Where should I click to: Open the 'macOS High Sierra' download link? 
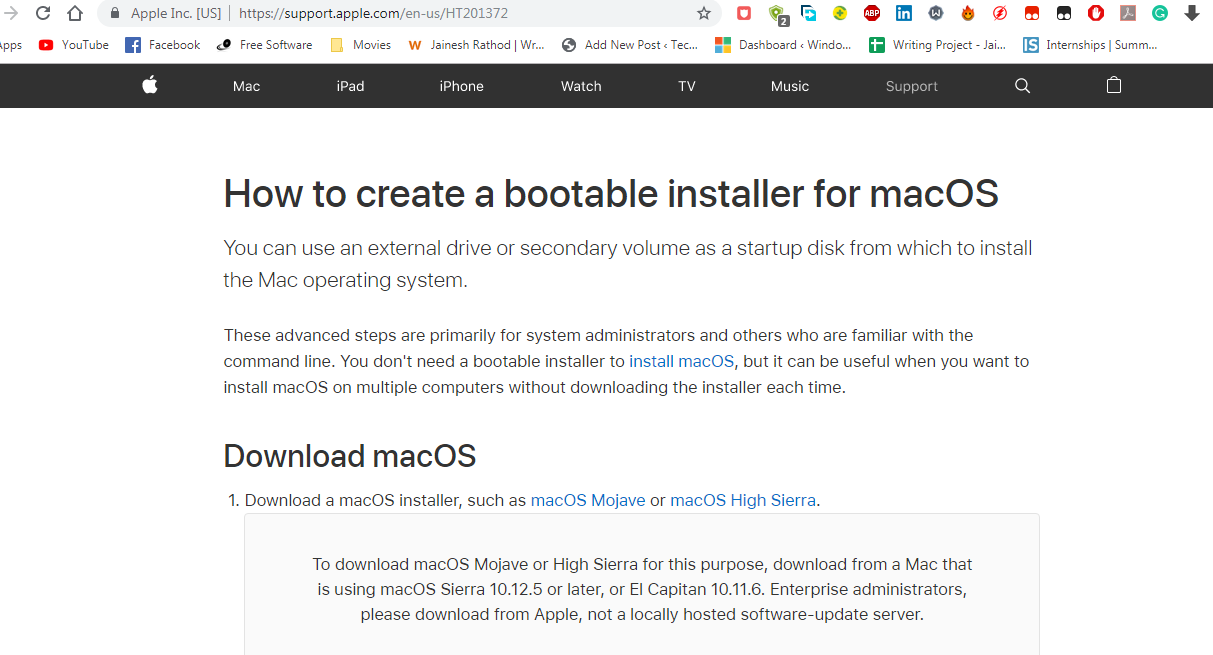[x=743, y=500]
